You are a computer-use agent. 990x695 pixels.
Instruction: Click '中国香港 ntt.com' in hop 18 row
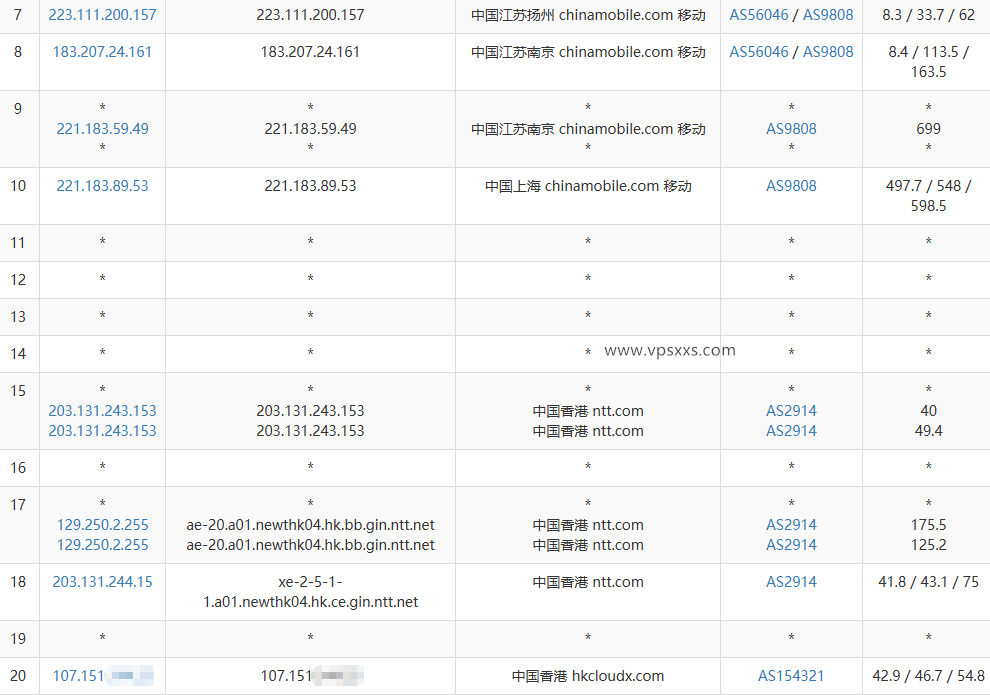pos(588,581)
